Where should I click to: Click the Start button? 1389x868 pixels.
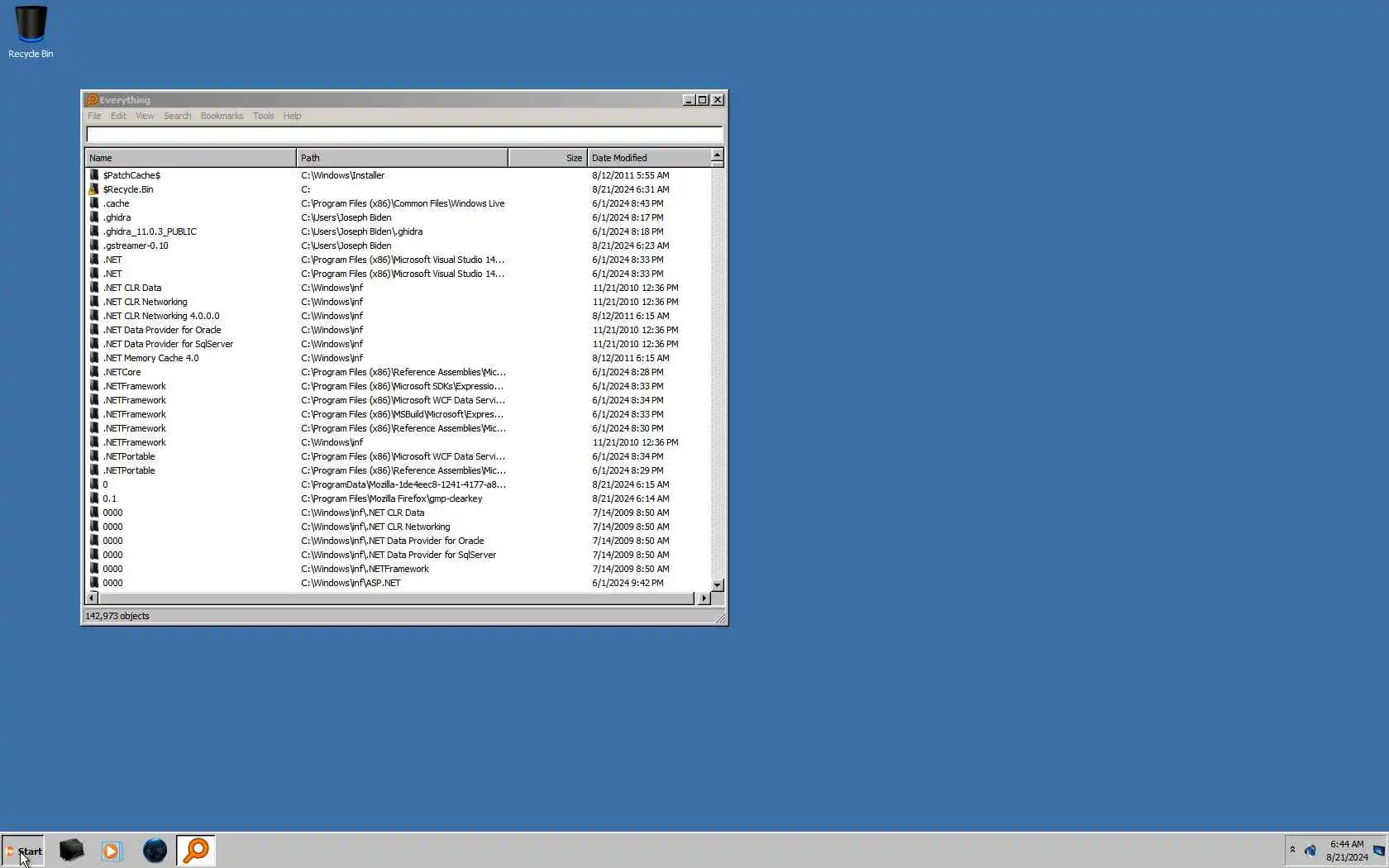(x=23, y=851)
